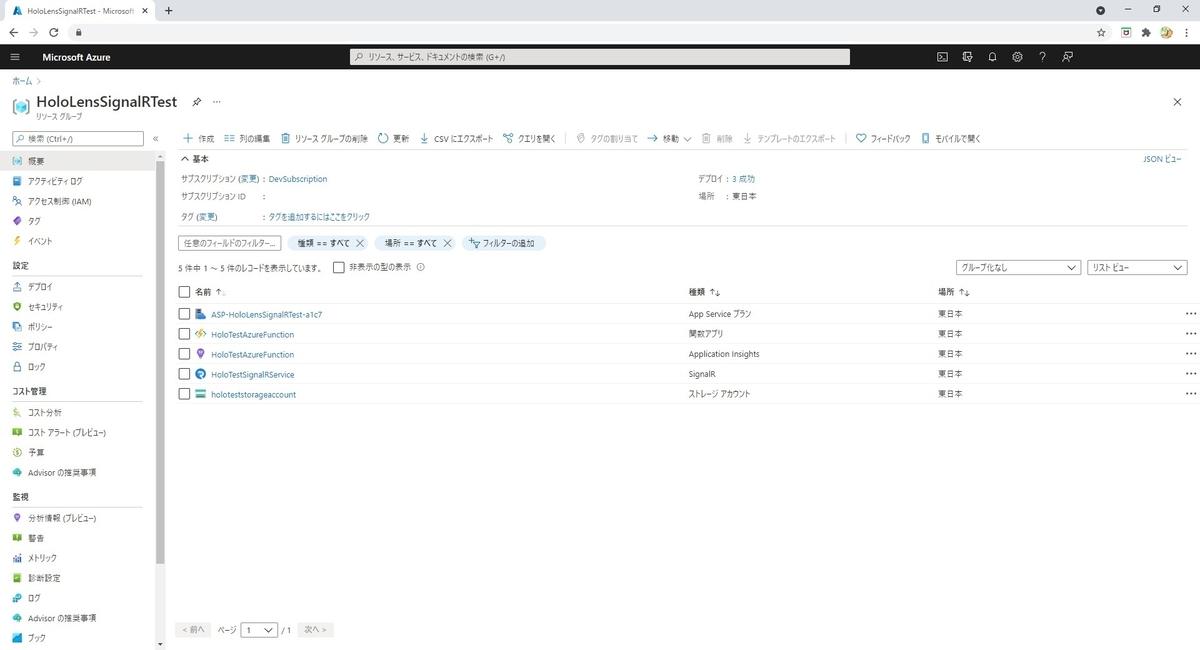Remove the 場所 == すべて filter
The image size is (1200, 650).
447,243
